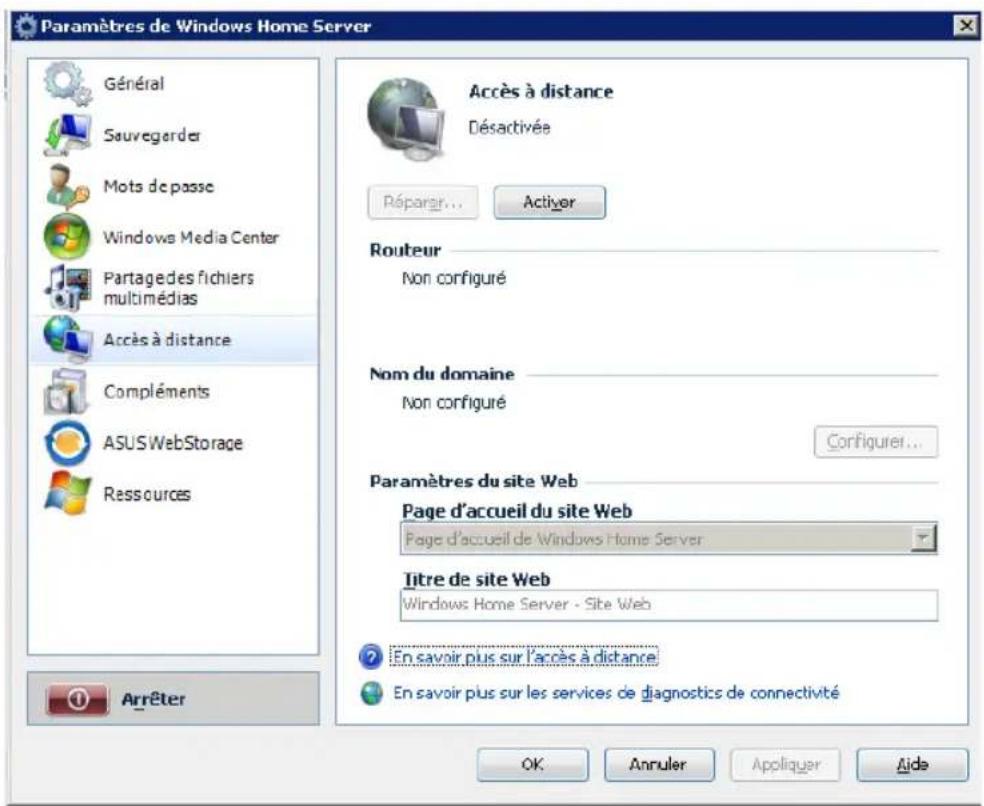Open the En savoir plus sur l'accès à distance link
Viewport: 984px width, 806px height.
tap(524, 657)
